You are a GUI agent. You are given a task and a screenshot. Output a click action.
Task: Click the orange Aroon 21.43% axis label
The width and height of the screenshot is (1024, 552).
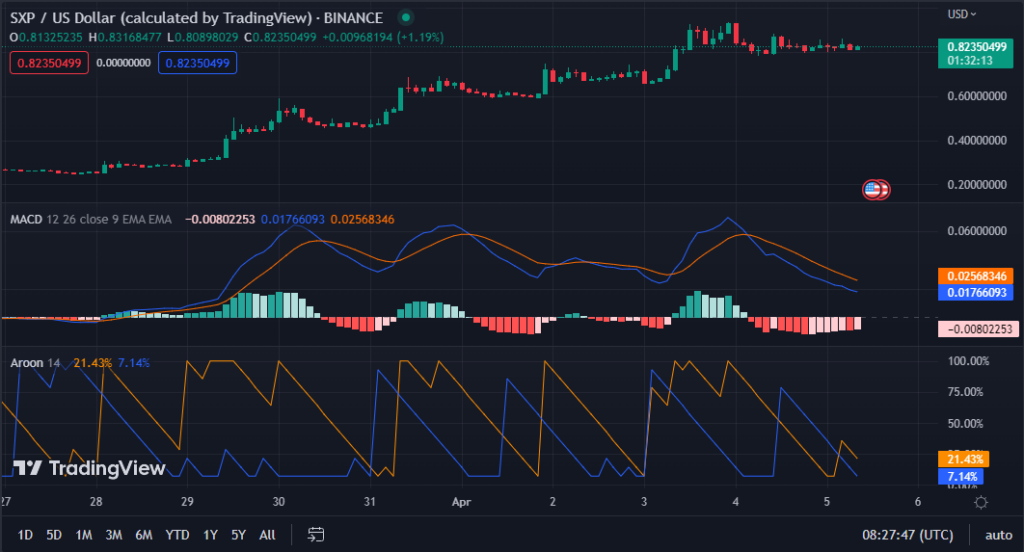point(965,459)
